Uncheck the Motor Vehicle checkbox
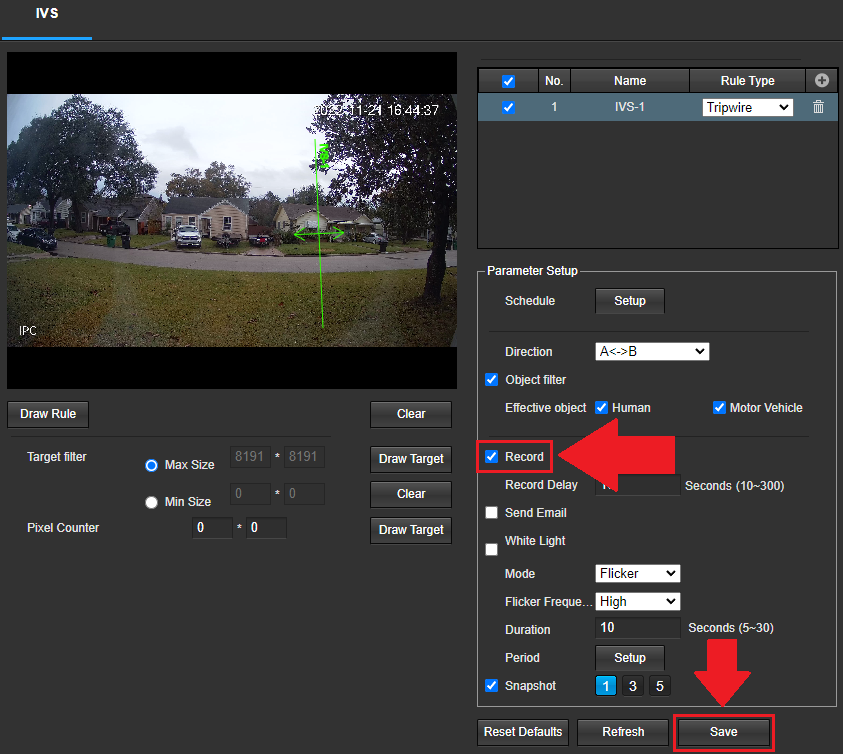 point(719,408)
